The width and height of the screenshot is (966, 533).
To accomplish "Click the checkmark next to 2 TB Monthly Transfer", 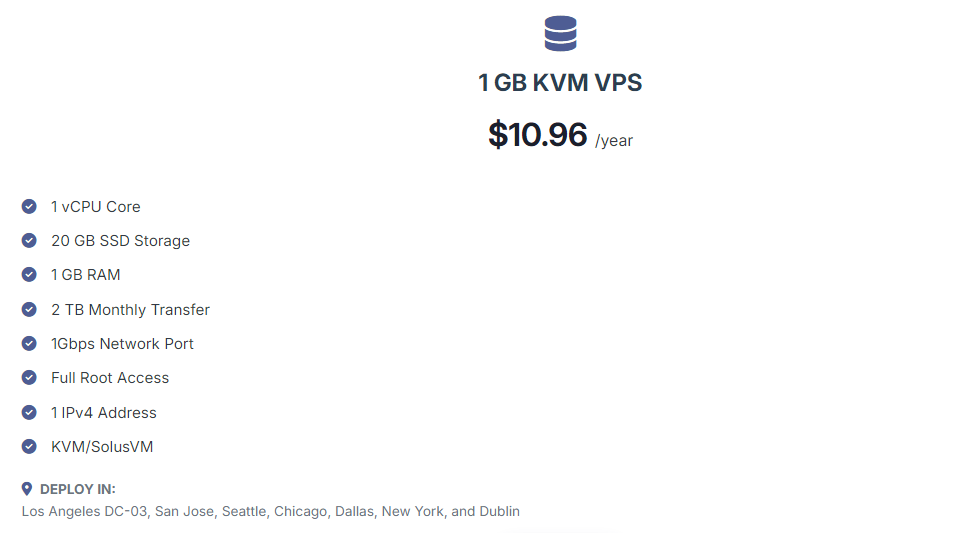I will (x=29, y=309).
